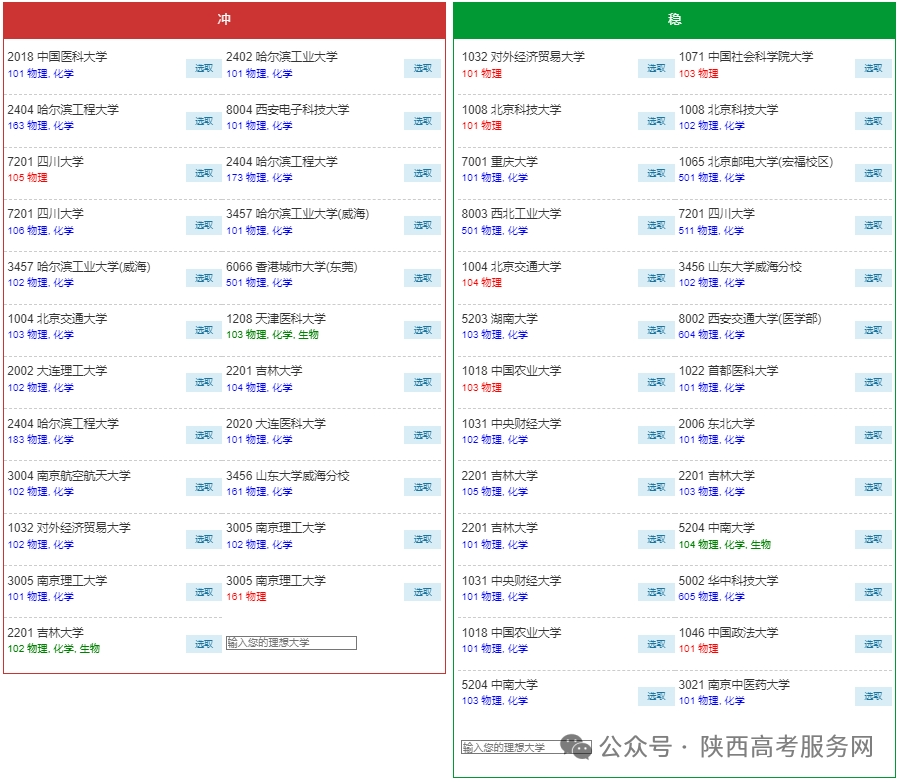The height and width of the screenshot is (782, 902).
Task: Choose 选取 beside 8003 西北工业大学
Action: (x=656, y=226)
